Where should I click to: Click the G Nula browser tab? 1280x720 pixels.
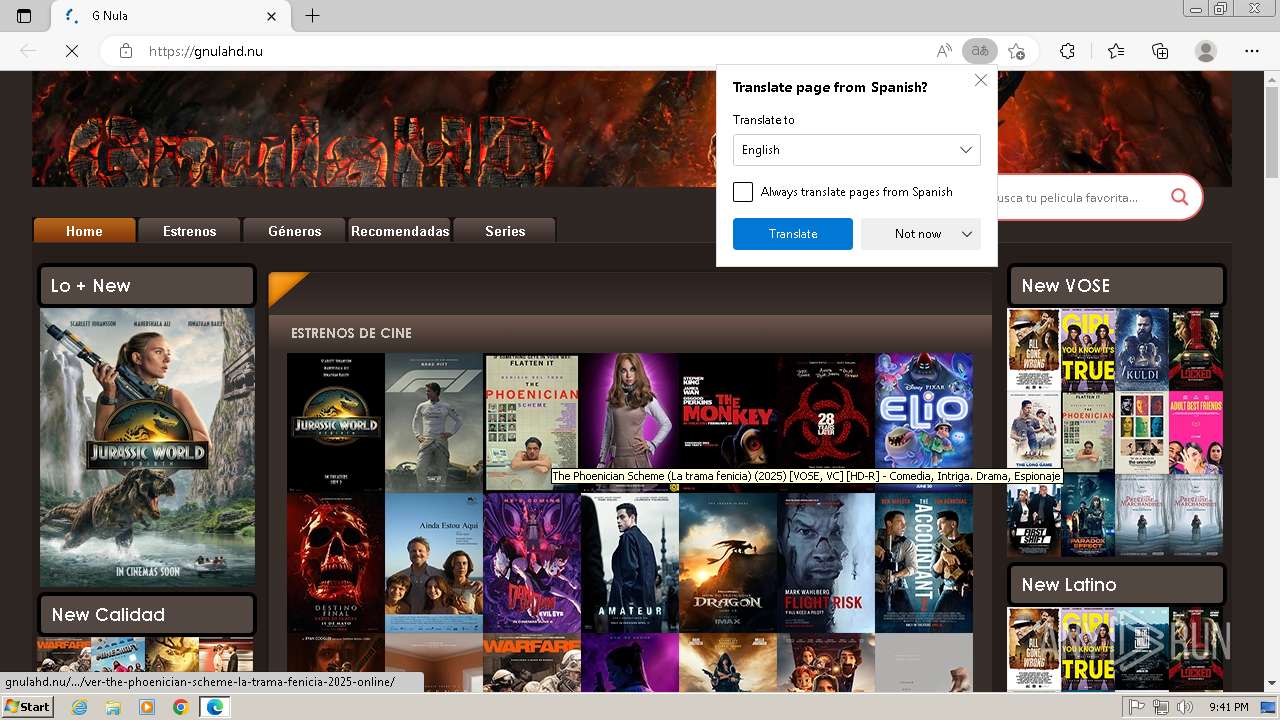[x=168, y=16]
